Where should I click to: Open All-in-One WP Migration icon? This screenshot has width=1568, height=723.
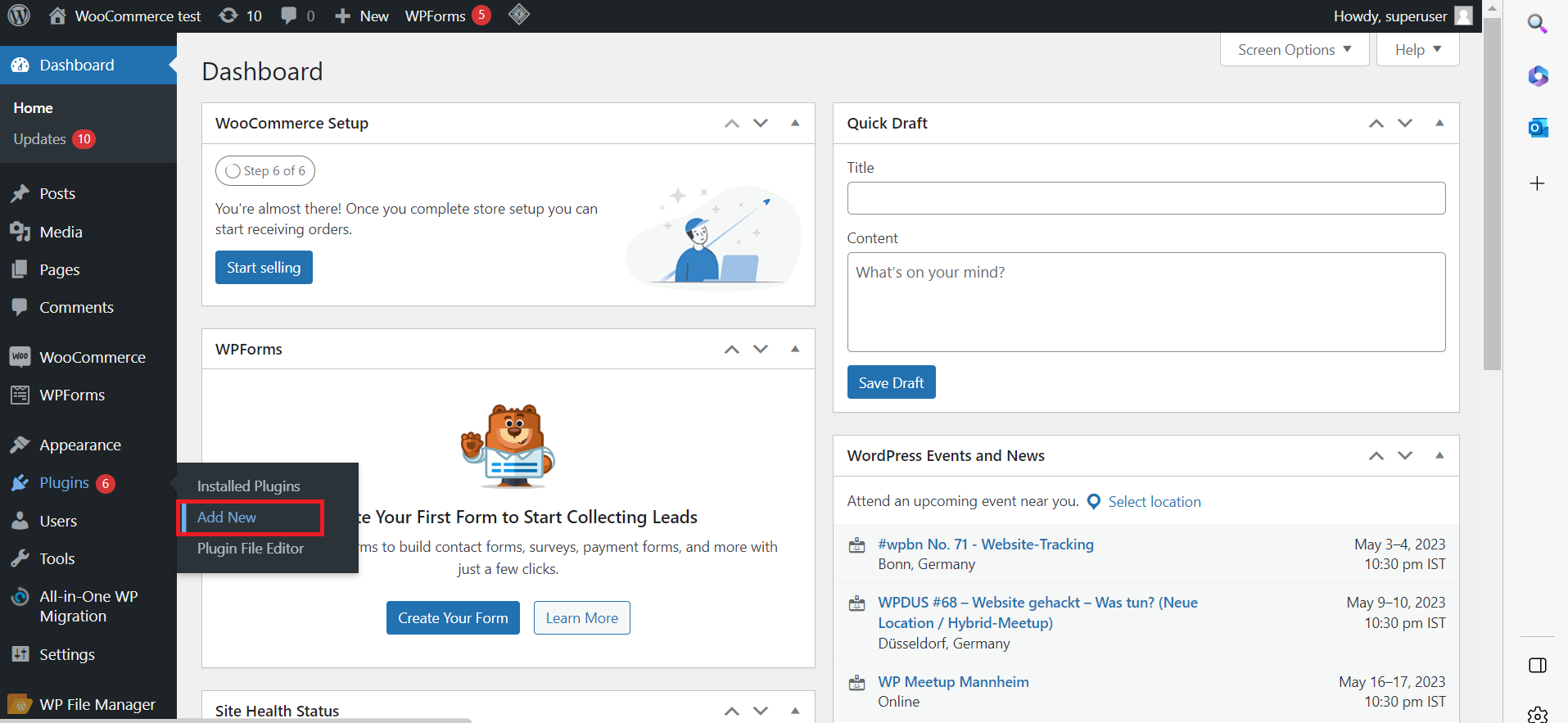pos(20,597)
